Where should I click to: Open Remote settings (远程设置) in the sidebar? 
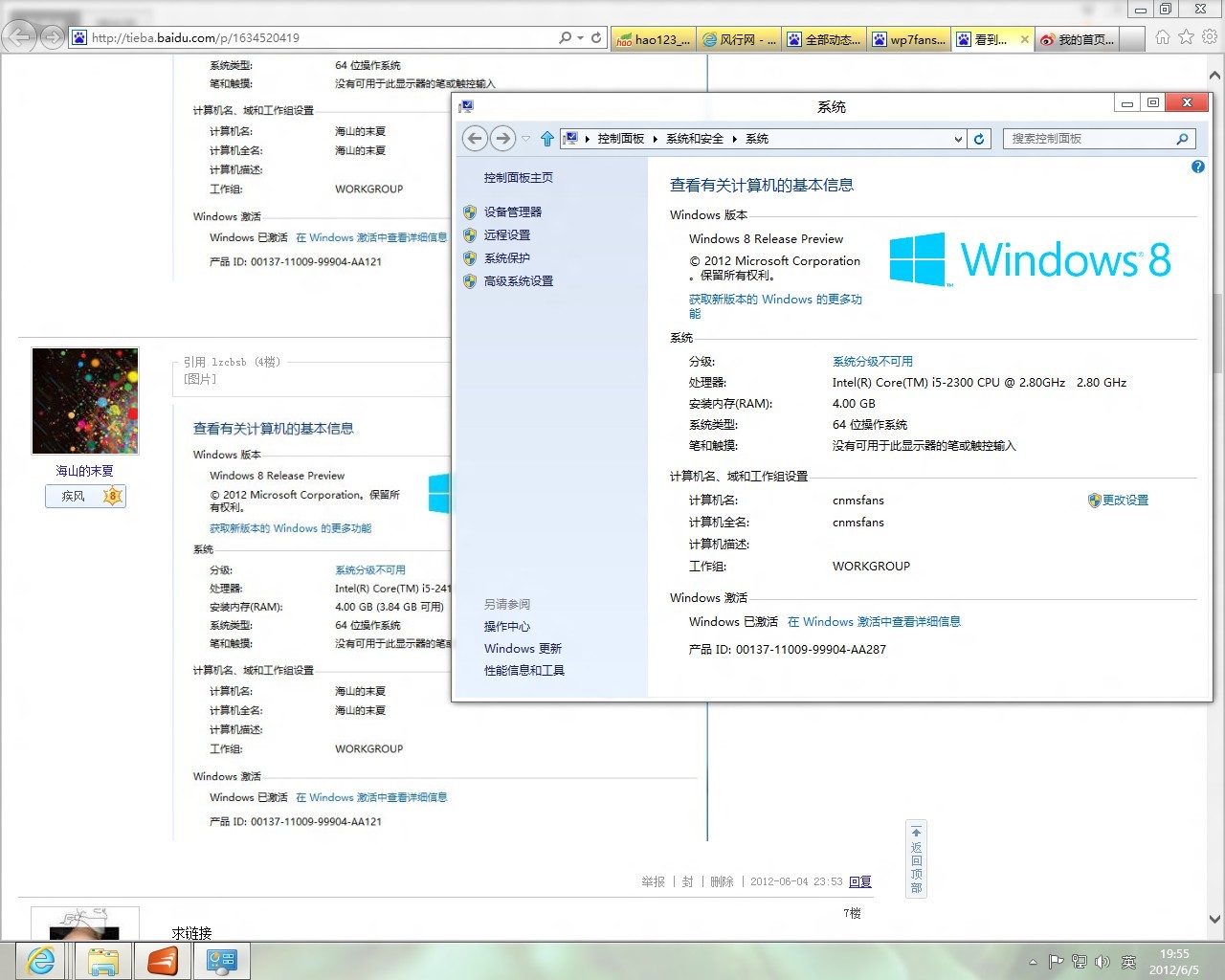coord(507,234)
